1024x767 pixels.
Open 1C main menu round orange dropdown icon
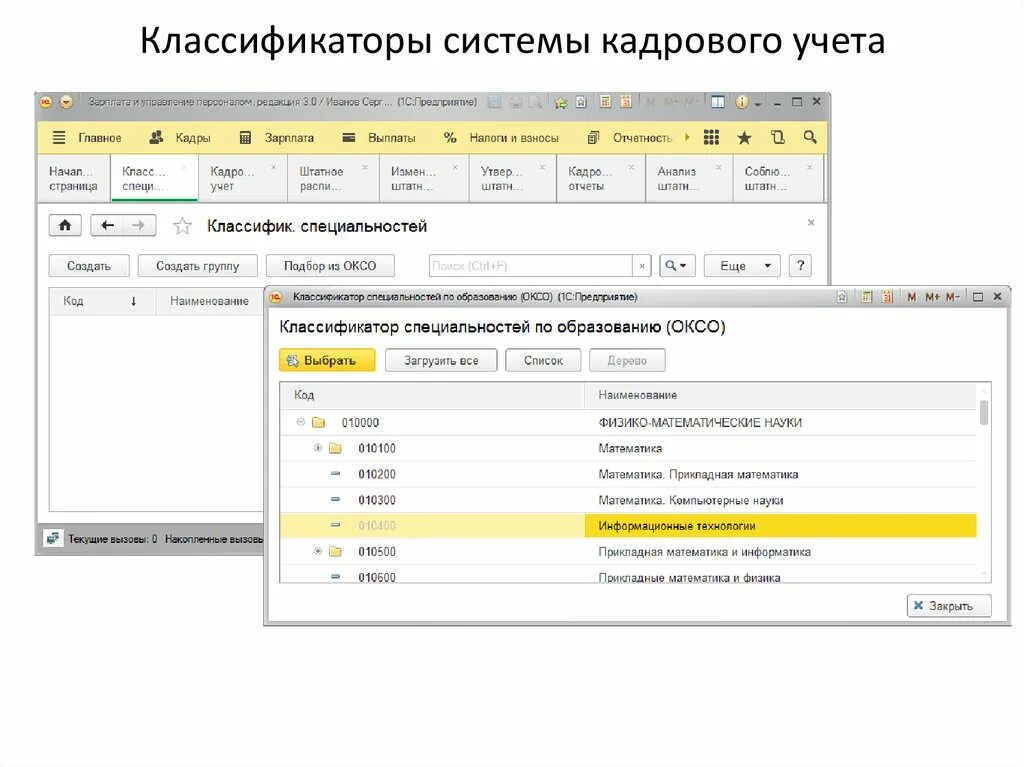[x=66, y=102]
